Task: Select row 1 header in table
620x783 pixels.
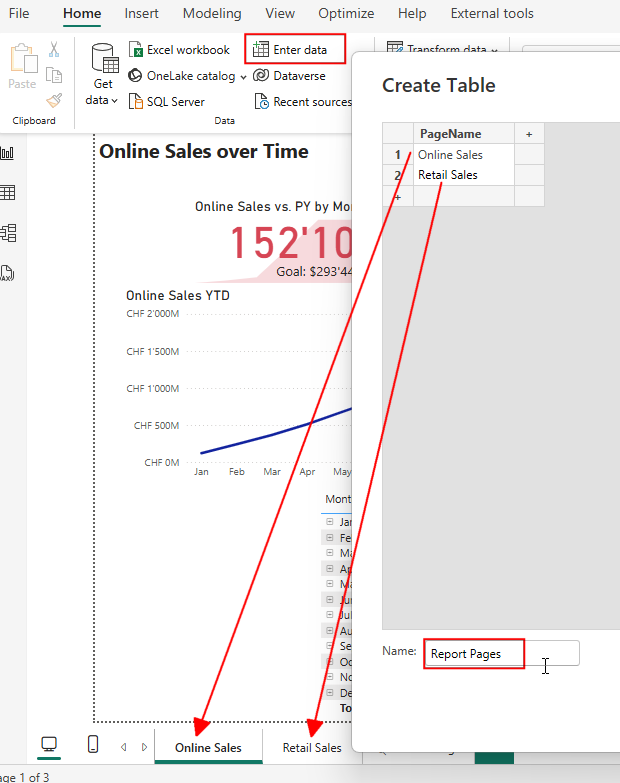Action: pos(398,155)
